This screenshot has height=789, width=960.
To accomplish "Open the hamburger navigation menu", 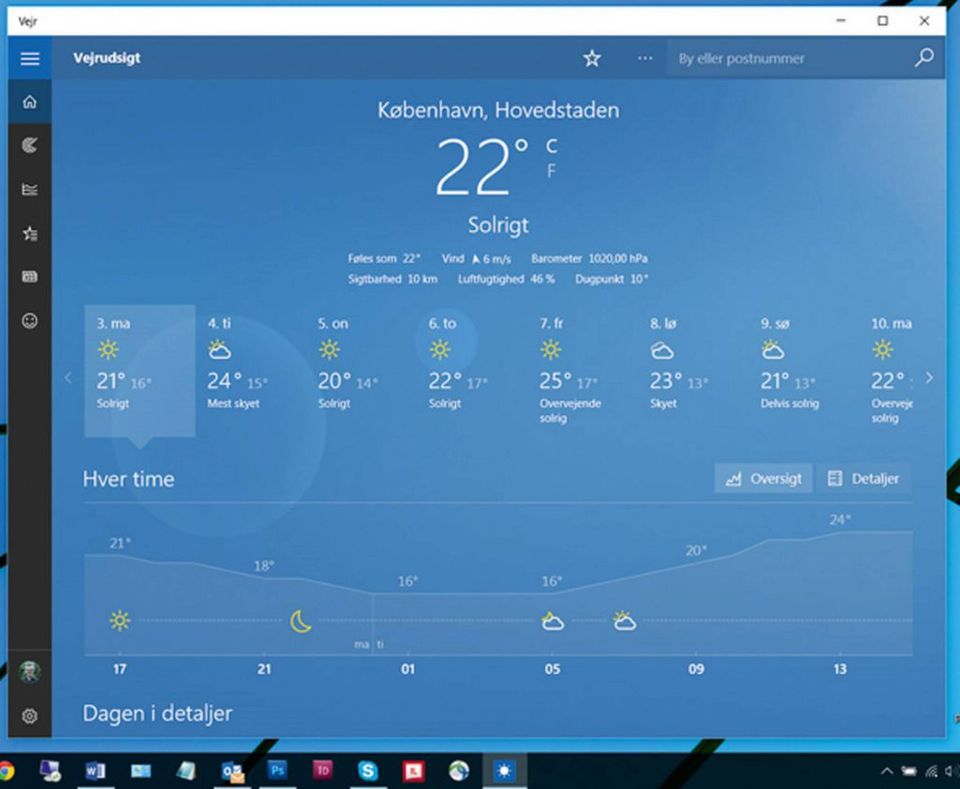I will click(29, 58).
